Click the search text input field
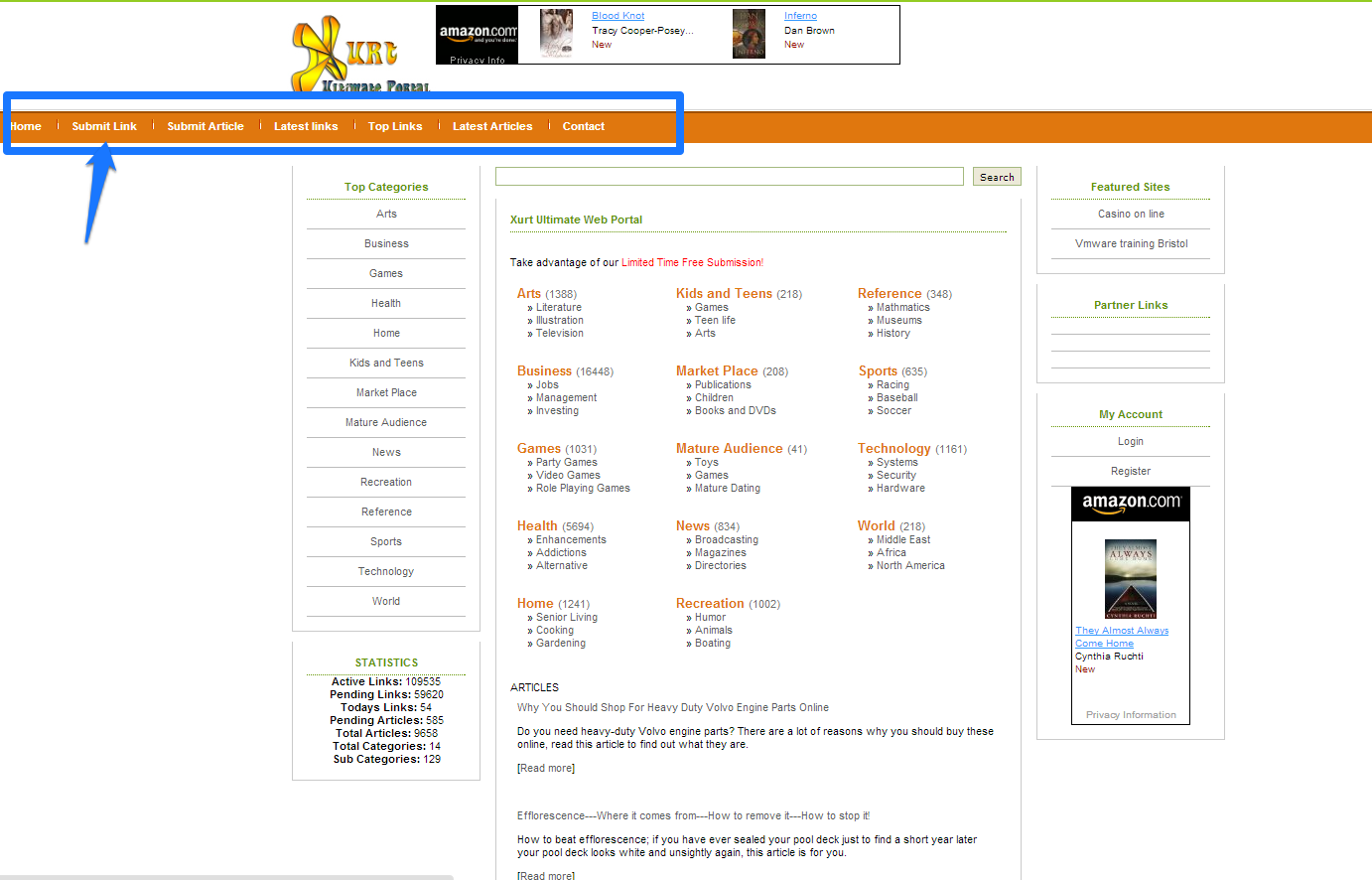 [729, 177]
